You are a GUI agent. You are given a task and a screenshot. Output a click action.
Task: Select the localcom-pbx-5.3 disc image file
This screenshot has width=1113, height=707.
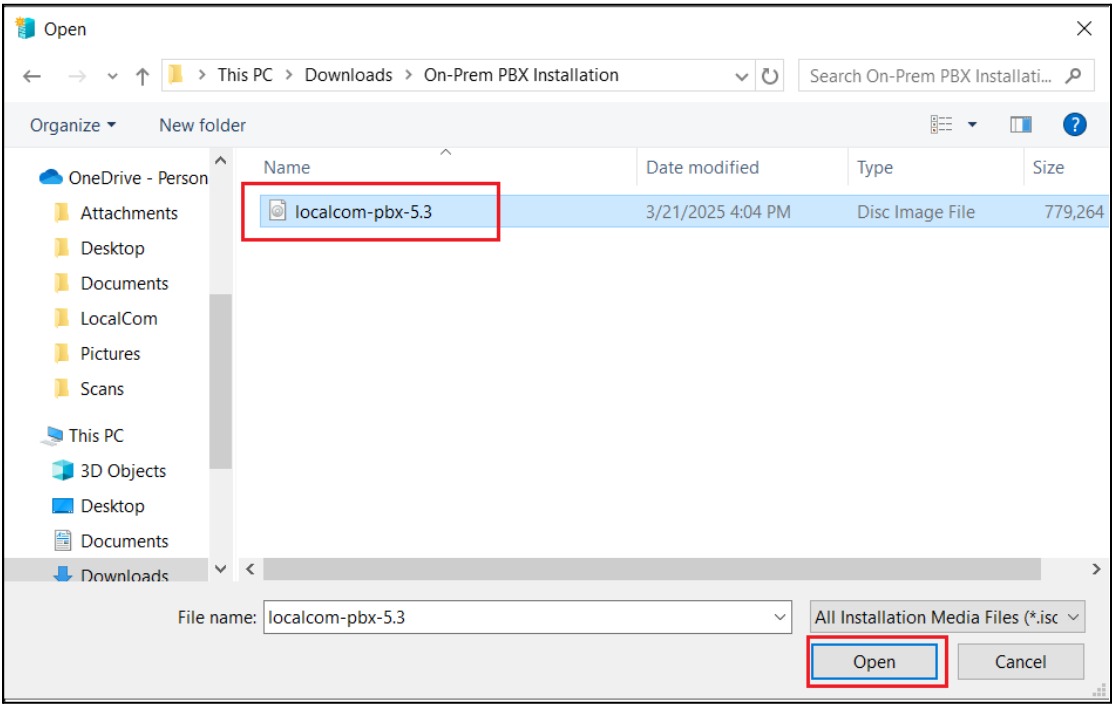pos(363,212)
